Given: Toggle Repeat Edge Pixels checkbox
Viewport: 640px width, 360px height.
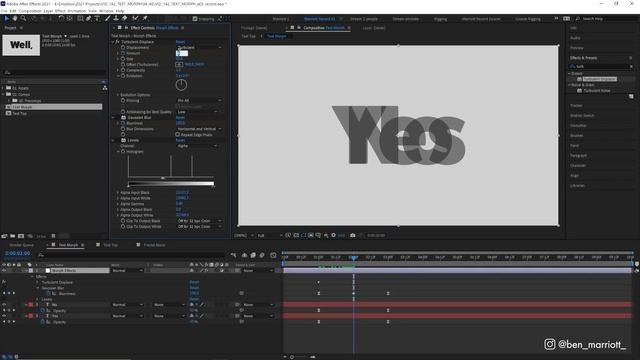Looking at the screenshot, I should [x=178, y=134].
